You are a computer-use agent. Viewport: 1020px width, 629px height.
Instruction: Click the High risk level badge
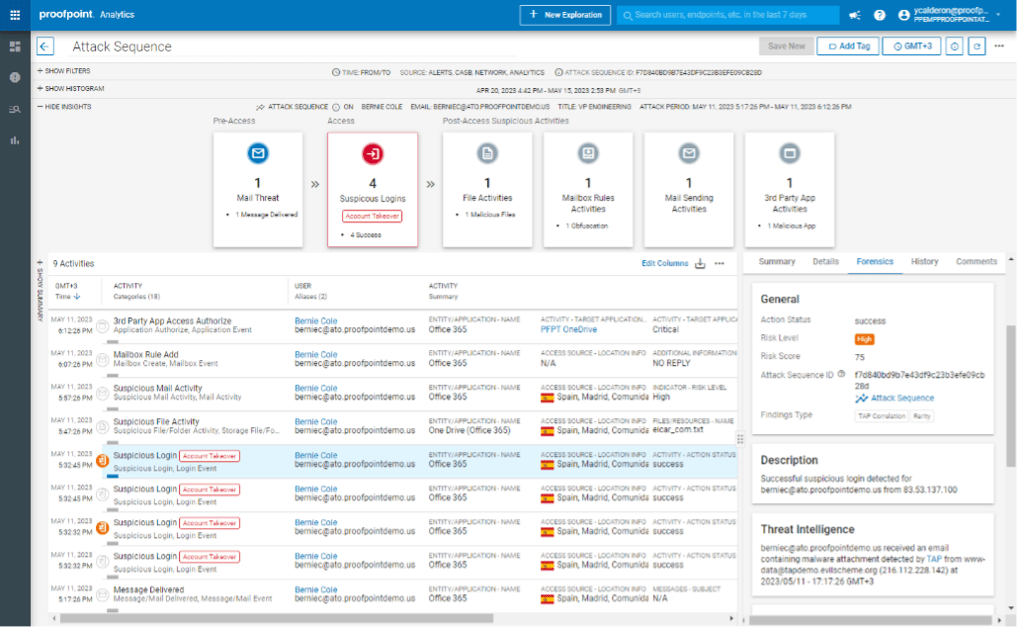(865, 339)
